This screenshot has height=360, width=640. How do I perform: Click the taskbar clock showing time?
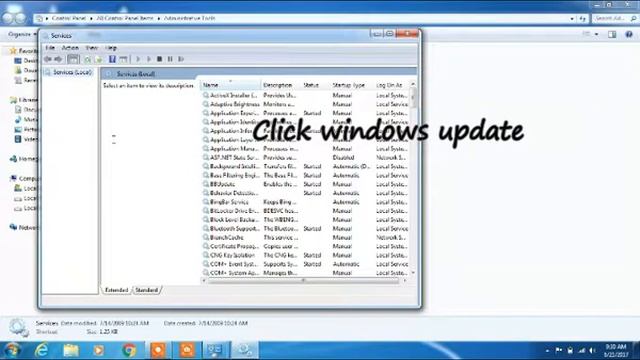(616, 351)
